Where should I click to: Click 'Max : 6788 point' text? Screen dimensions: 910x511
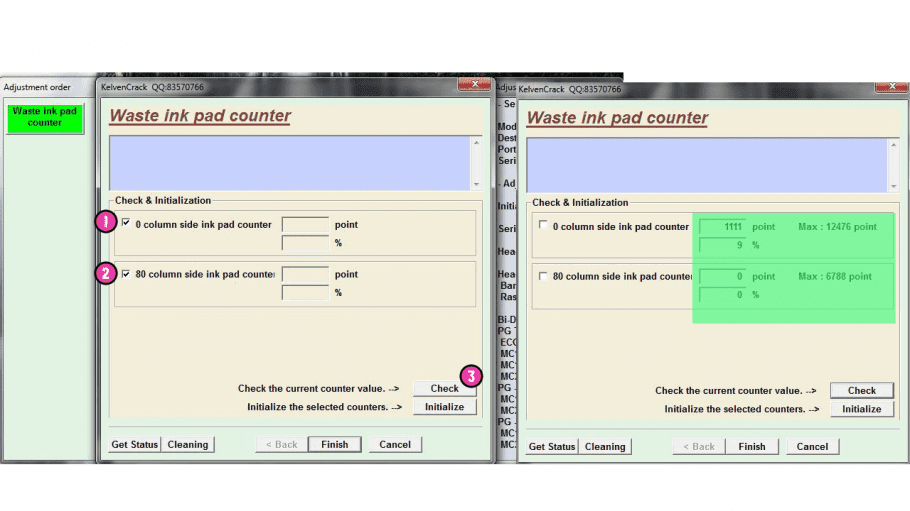[x=835, y=277]
